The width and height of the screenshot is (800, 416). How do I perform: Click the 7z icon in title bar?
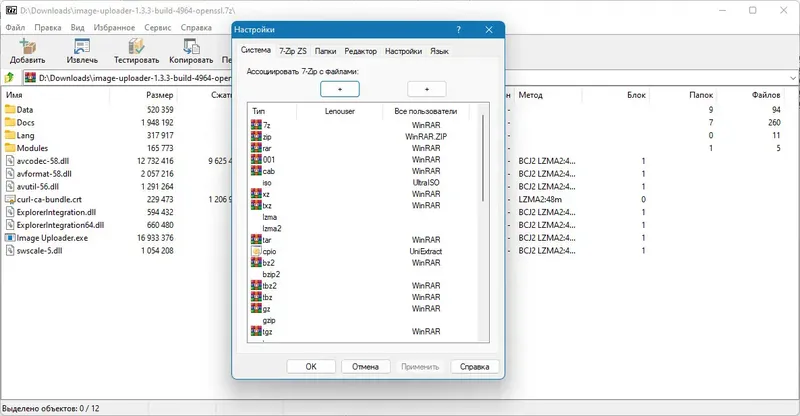pyautogui.click(x=10, y=10)
